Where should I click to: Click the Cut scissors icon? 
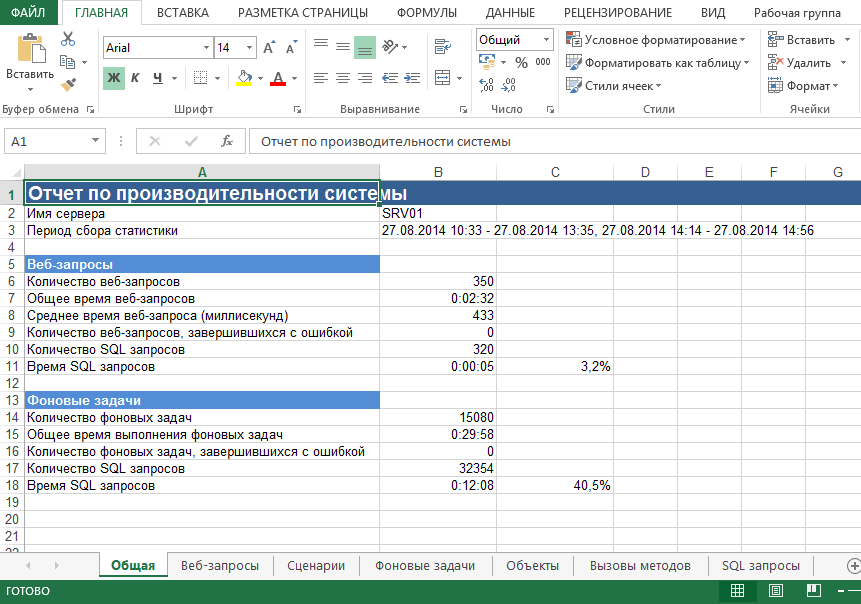click(68, 39)
